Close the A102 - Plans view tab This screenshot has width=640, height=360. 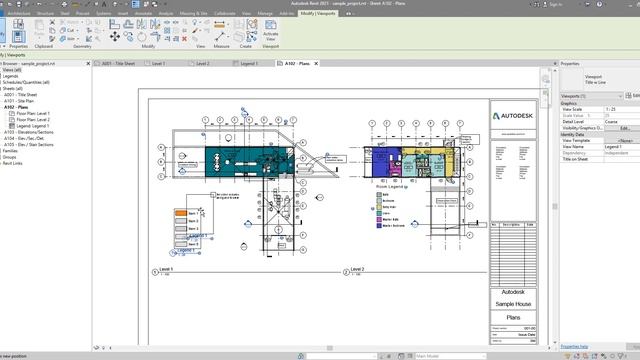pos(316,64)
